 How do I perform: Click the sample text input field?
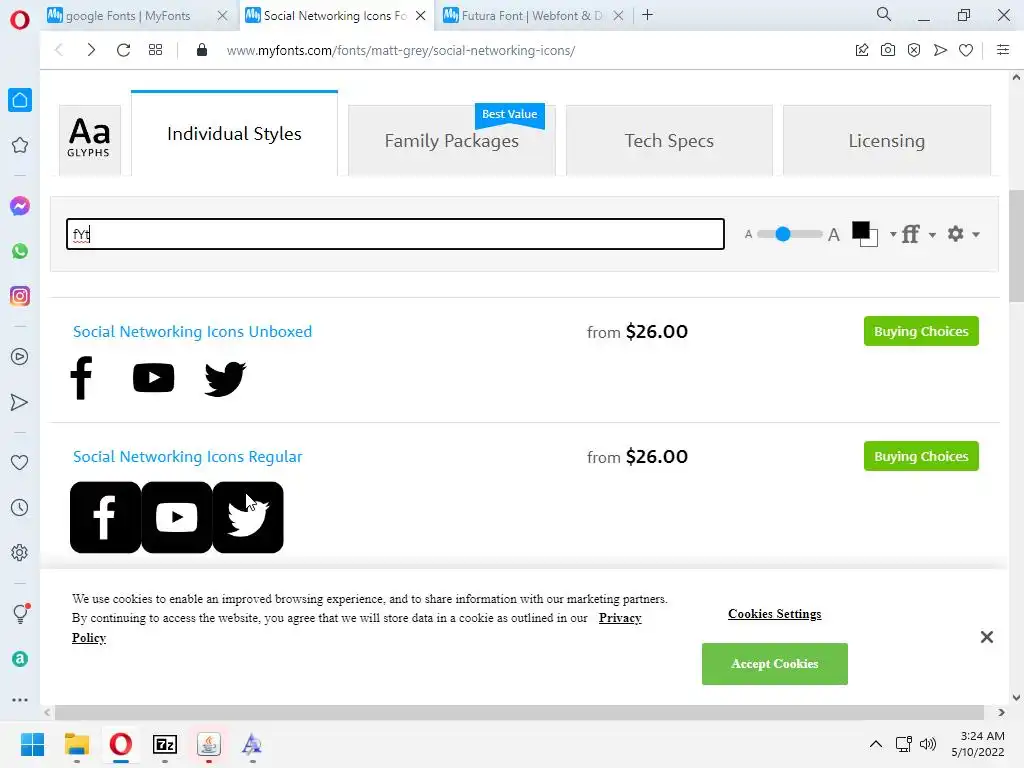pyautogui.click(x=395, y=234)
